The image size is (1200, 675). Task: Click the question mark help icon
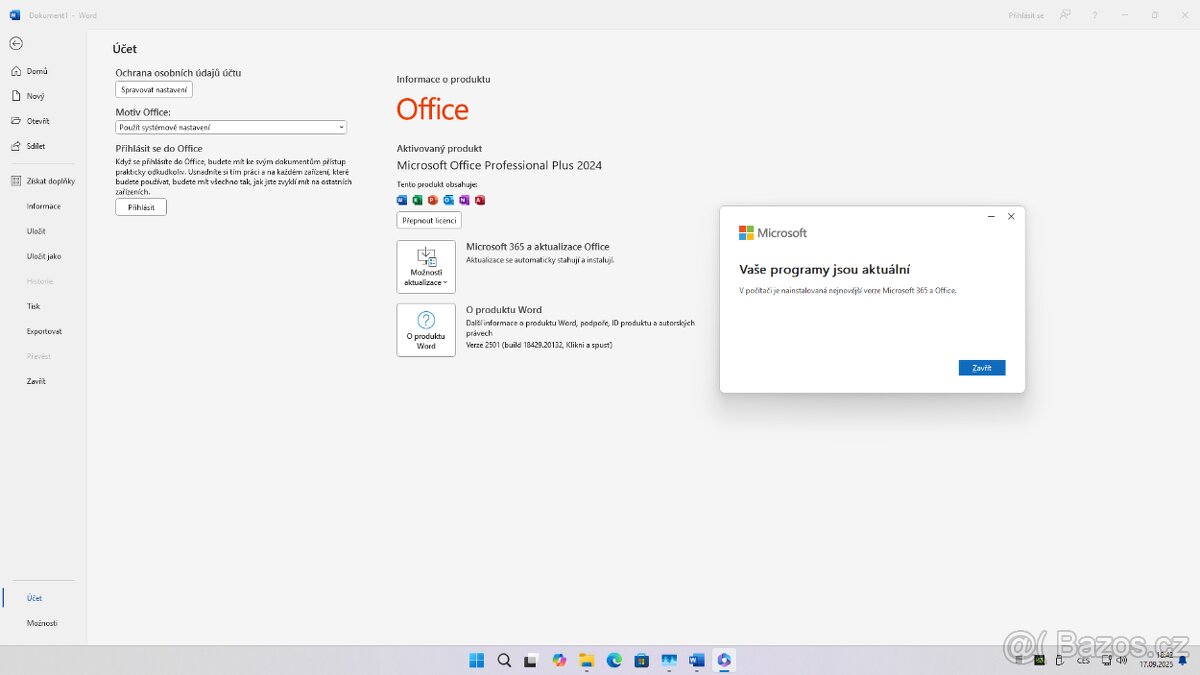click(x=1095, y=15)
